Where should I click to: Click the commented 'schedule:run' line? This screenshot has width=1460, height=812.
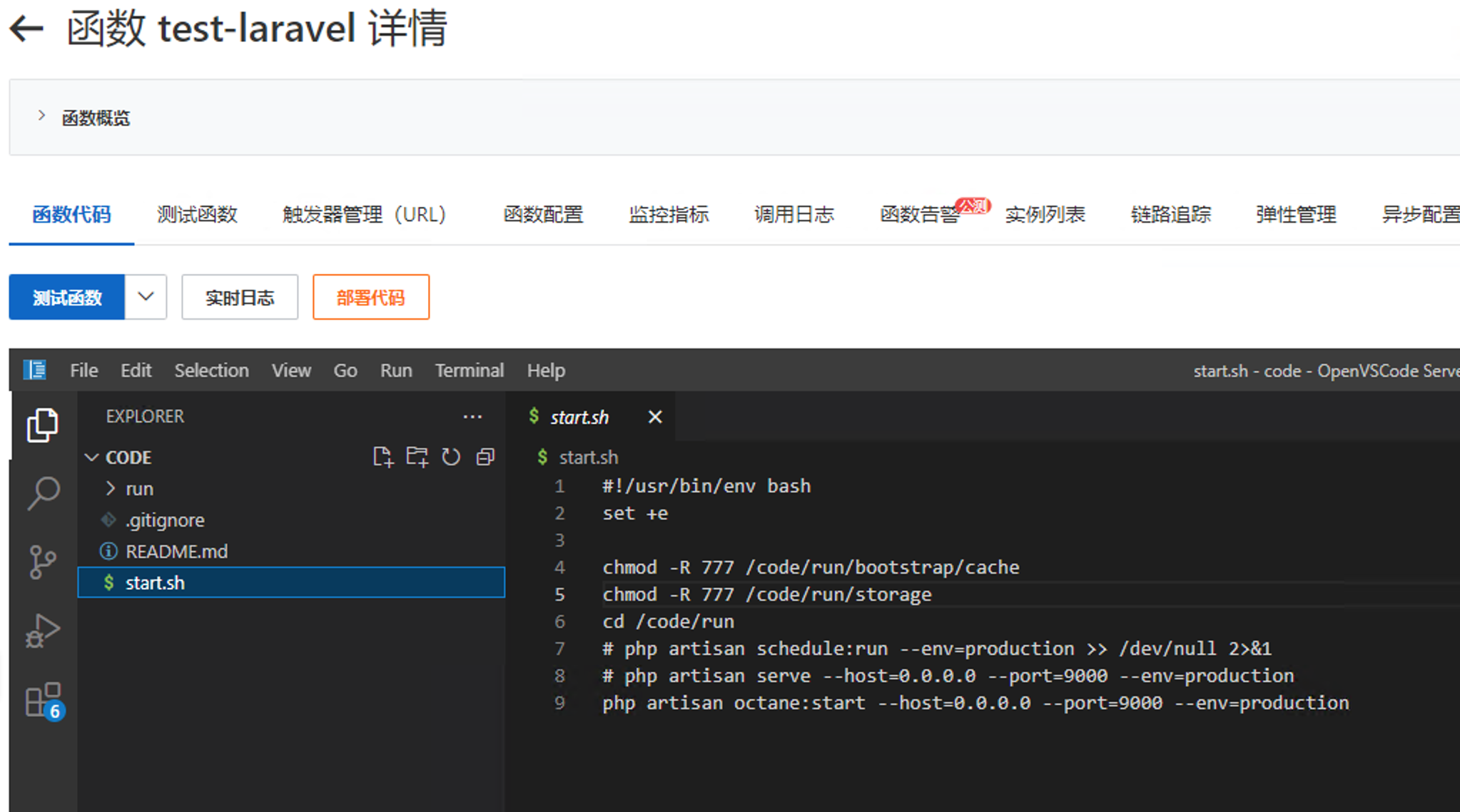coord(937,649)
